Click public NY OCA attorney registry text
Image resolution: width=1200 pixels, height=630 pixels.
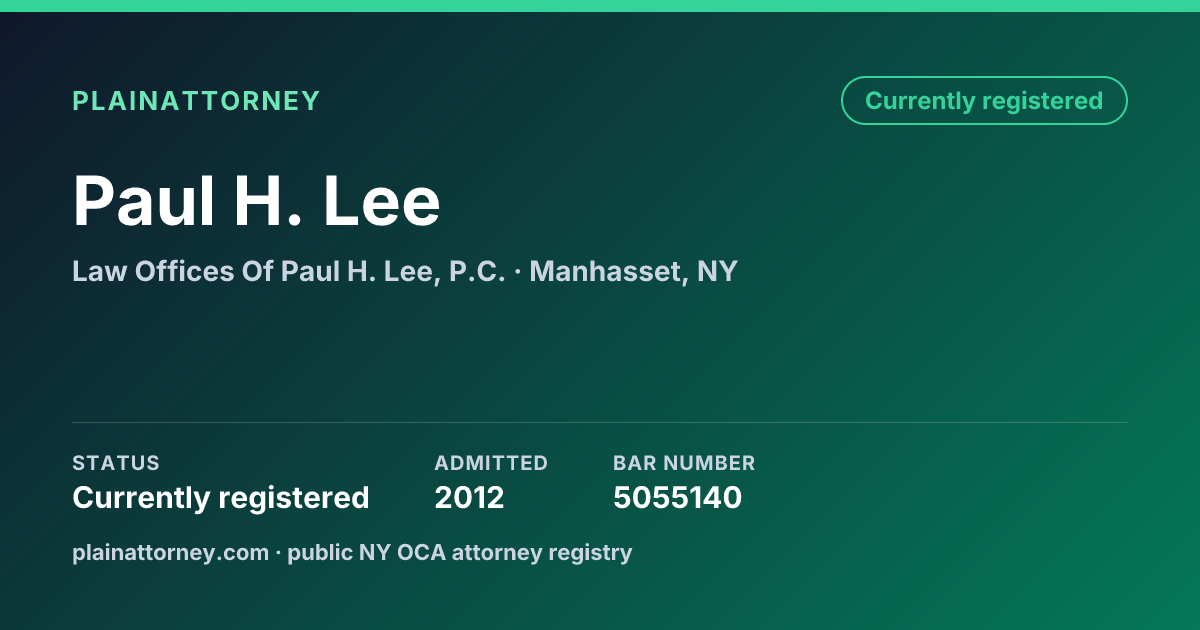point(460,552)
